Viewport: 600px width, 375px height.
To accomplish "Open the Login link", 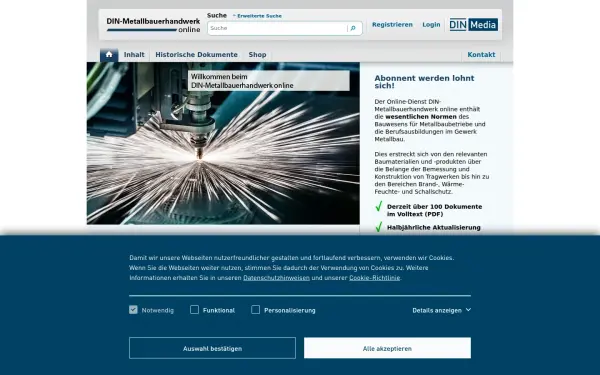I will (431, 24).
